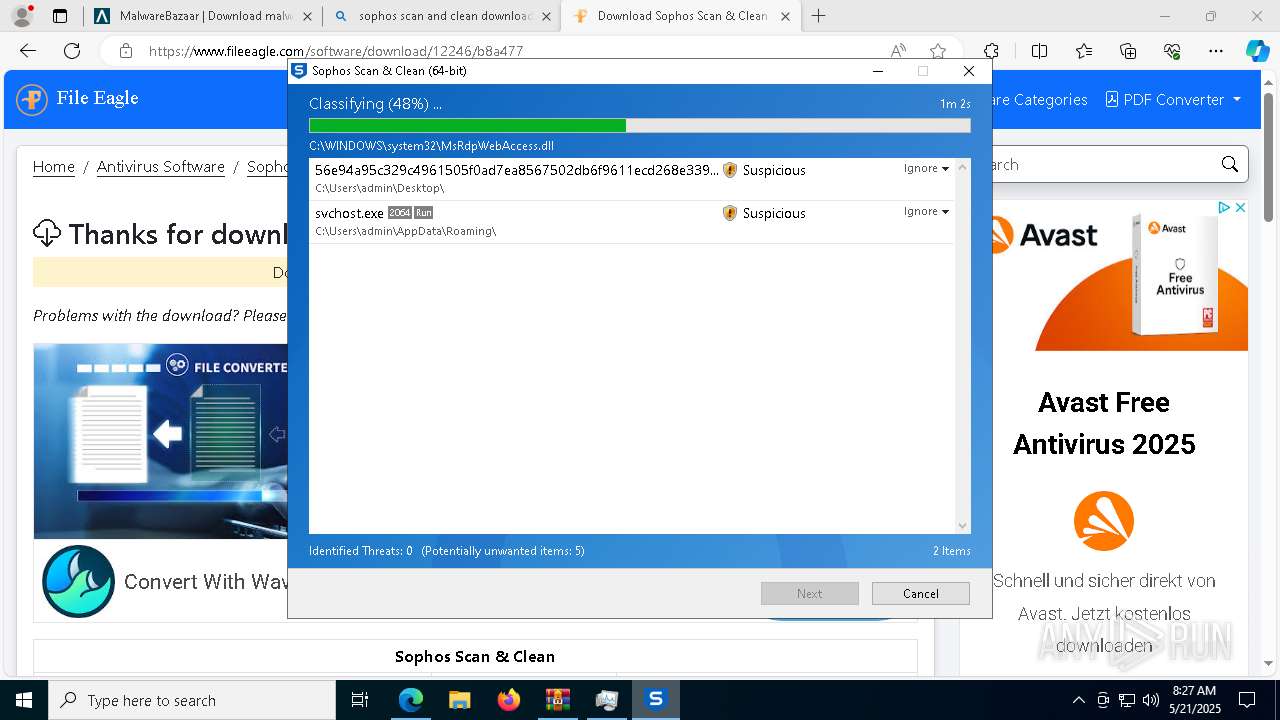
Task: Open tab actions menu icon in Edge
Action: pos(60,16)
